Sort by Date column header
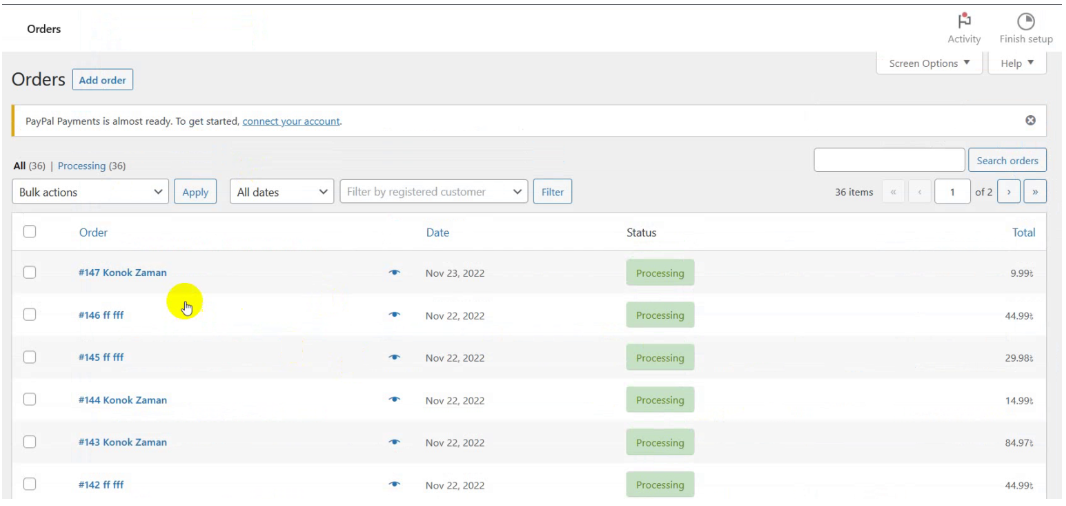The width and height of the screenshot is (1066, 506). point(438,233)
